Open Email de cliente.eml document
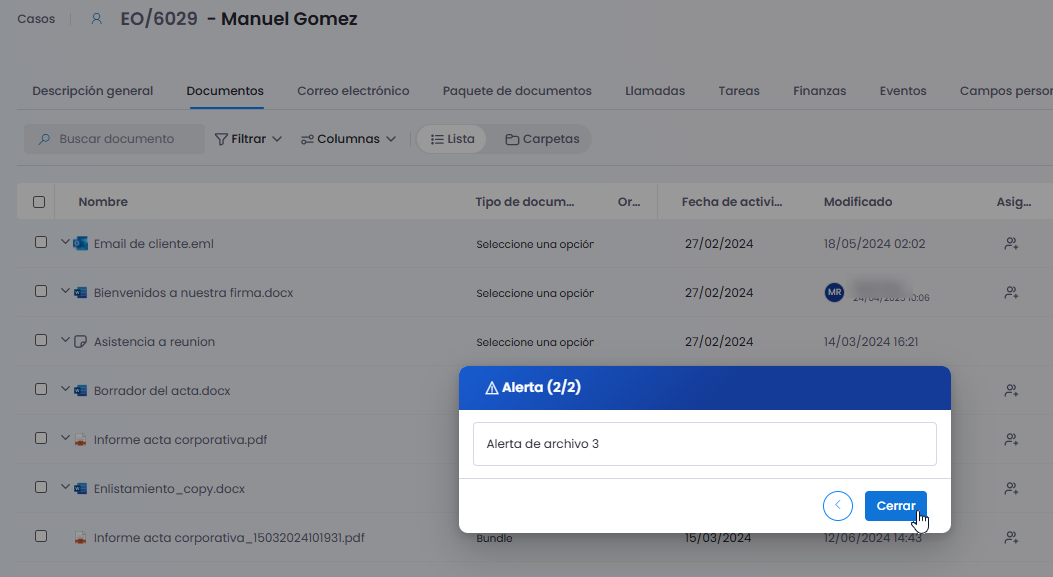Screen dimensions: 1053x577 154,244
